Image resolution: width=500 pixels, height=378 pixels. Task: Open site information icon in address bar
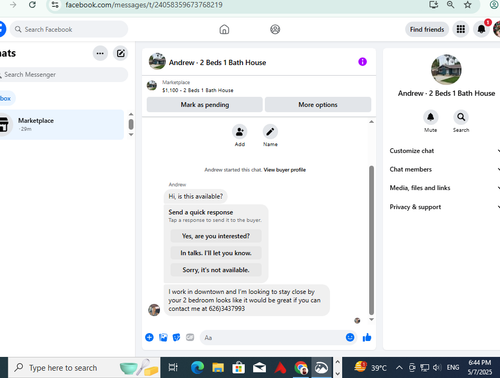tap(55, 5)
